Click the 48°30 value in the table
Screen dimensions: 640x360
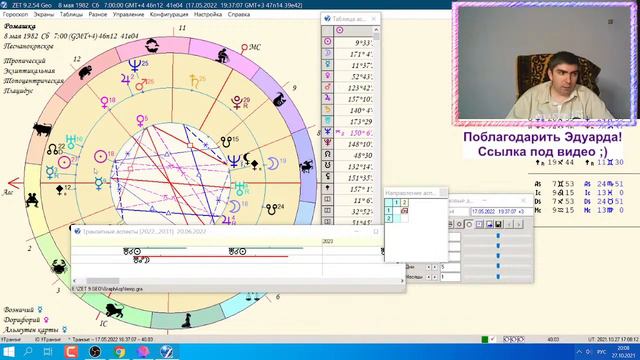click(x=362, y=156)
